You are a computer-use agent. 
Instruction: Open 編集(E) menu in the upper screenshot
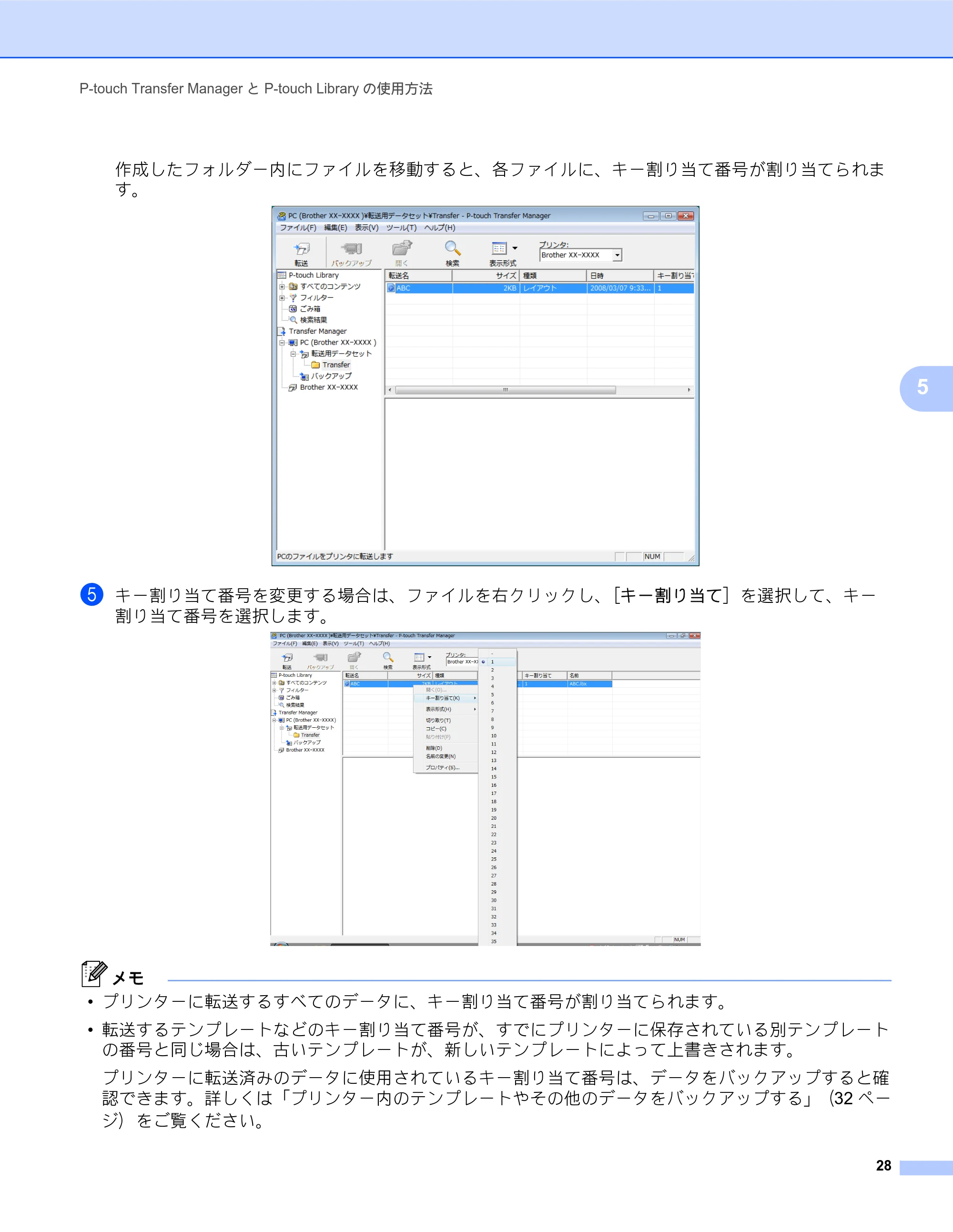[x=335, y=228]
